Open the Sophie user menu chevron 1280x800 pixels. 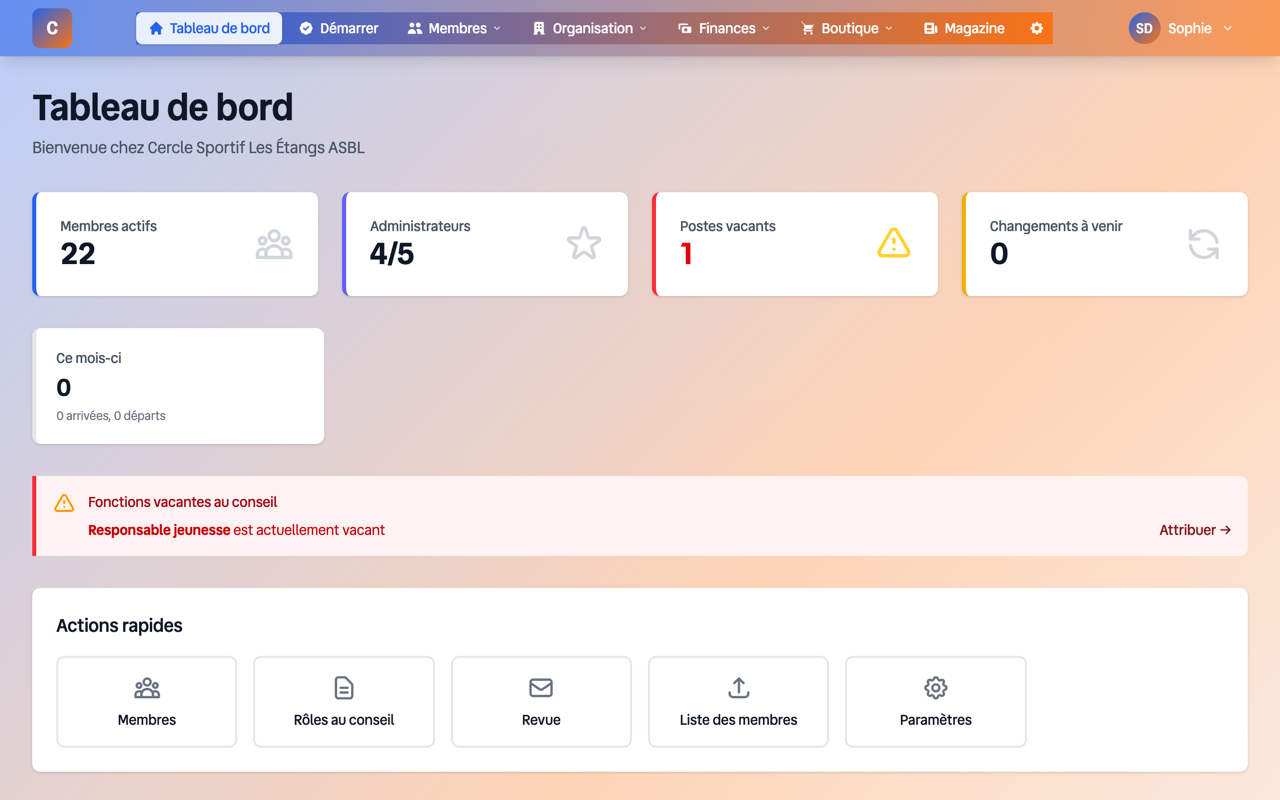1228,28
